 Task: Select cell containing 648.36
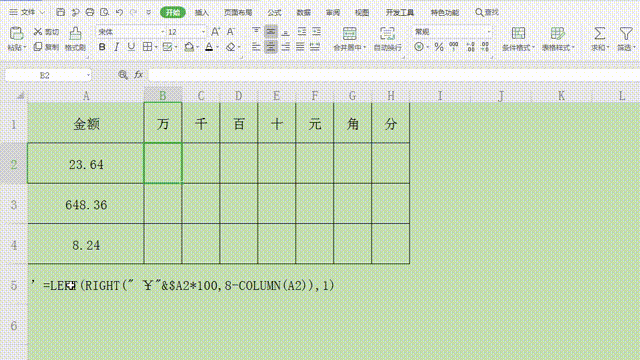pyautogui.click(x=86, y=204)
